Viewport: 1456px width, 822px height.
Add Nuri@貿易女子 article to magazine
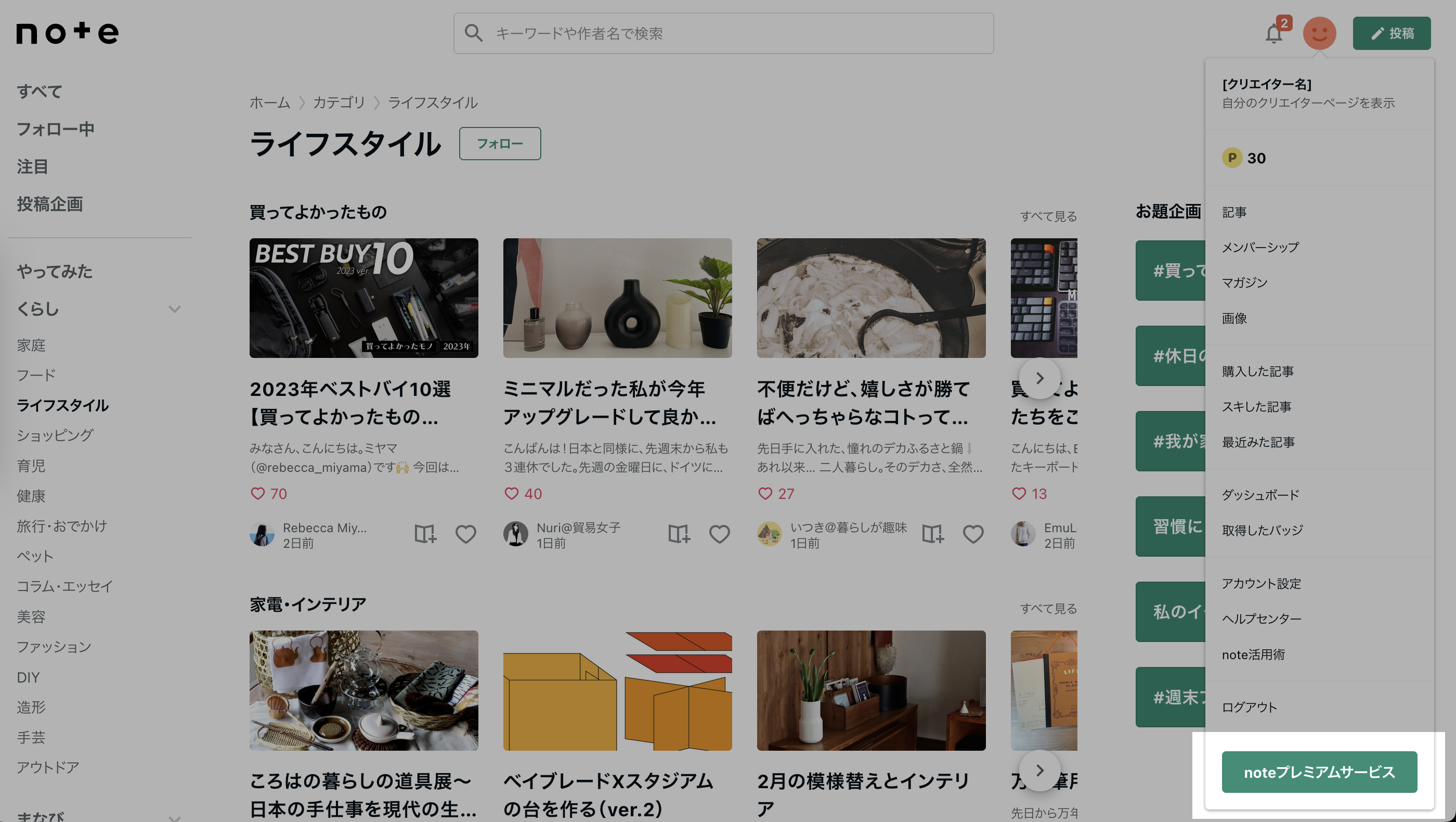[679, 534]
